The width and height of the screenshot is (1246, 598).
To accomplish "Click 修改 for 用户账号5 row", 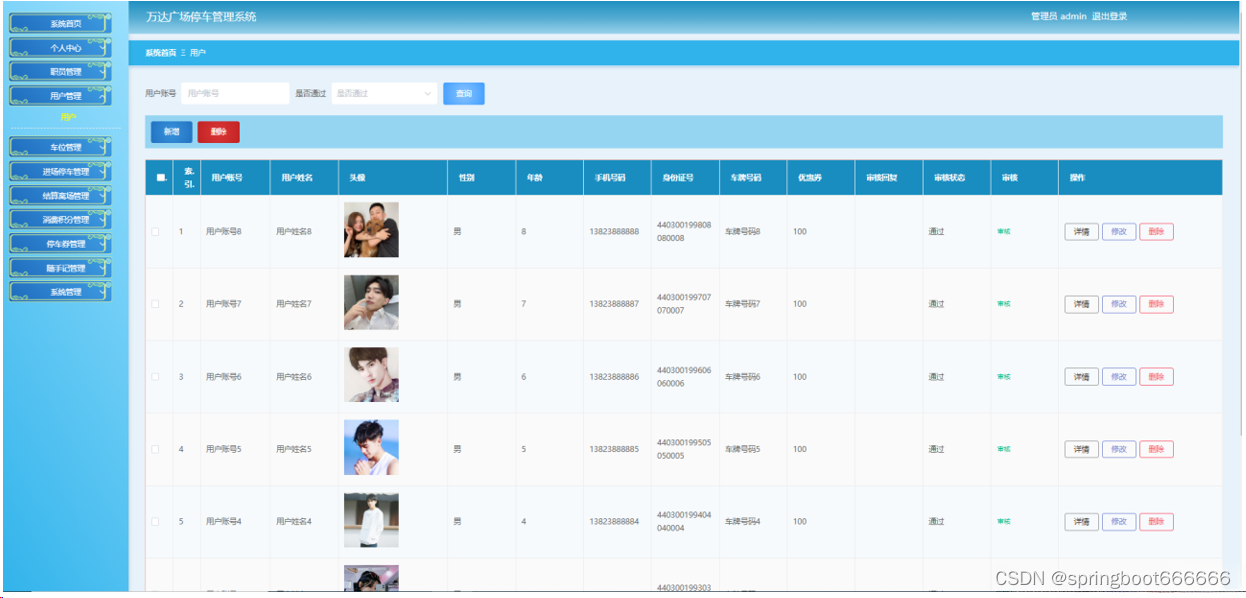I will (x=1119, y=449).
